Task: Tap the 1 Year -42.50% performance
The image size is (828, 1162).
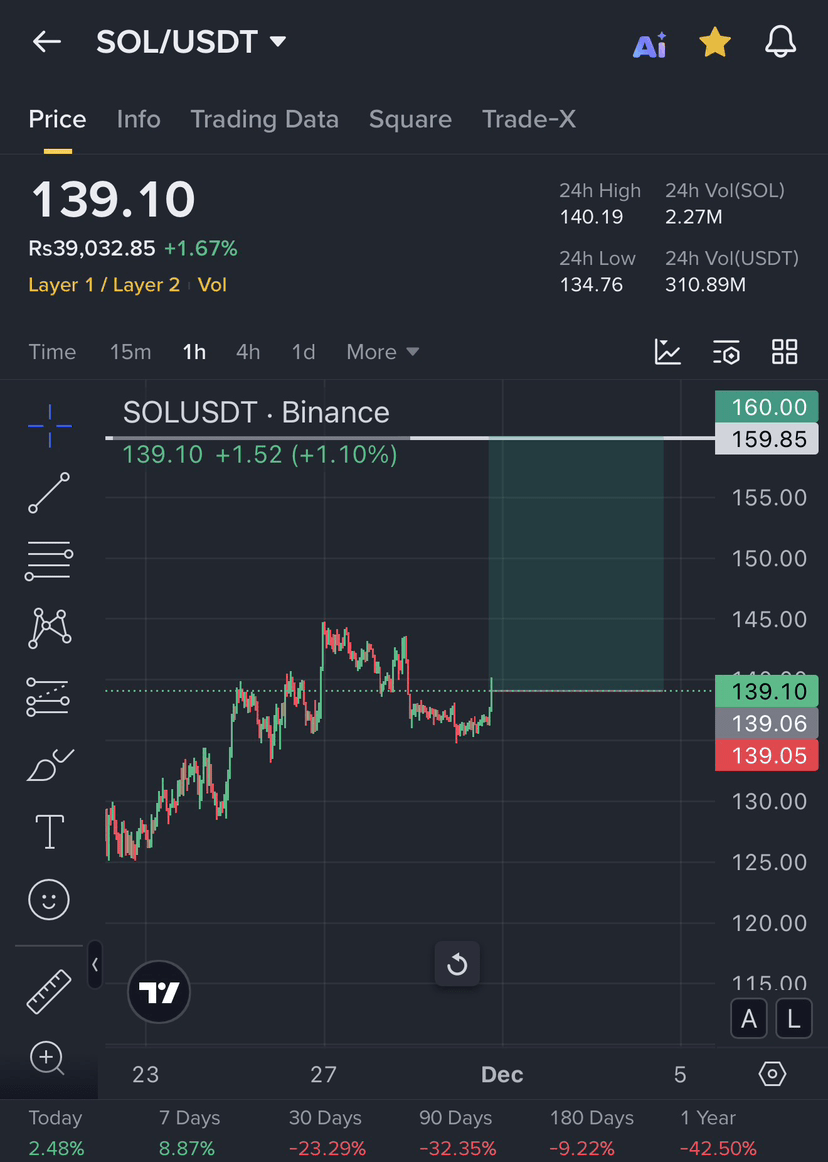Action: 718,1133
